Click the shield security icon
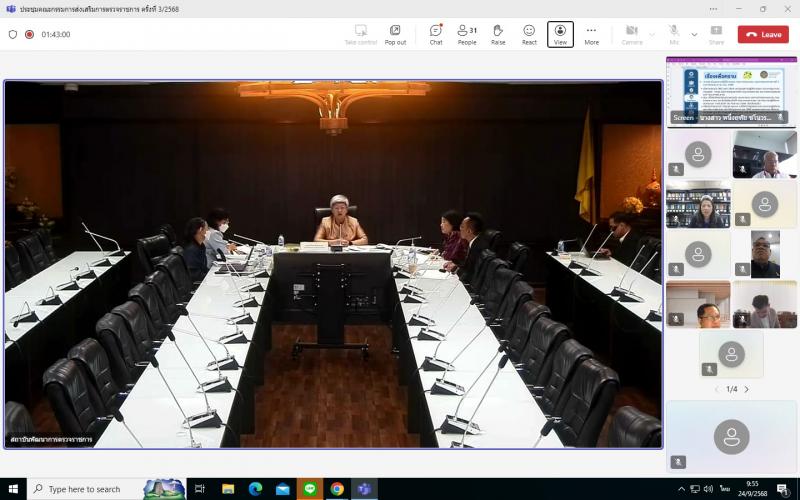 [13, 34]
